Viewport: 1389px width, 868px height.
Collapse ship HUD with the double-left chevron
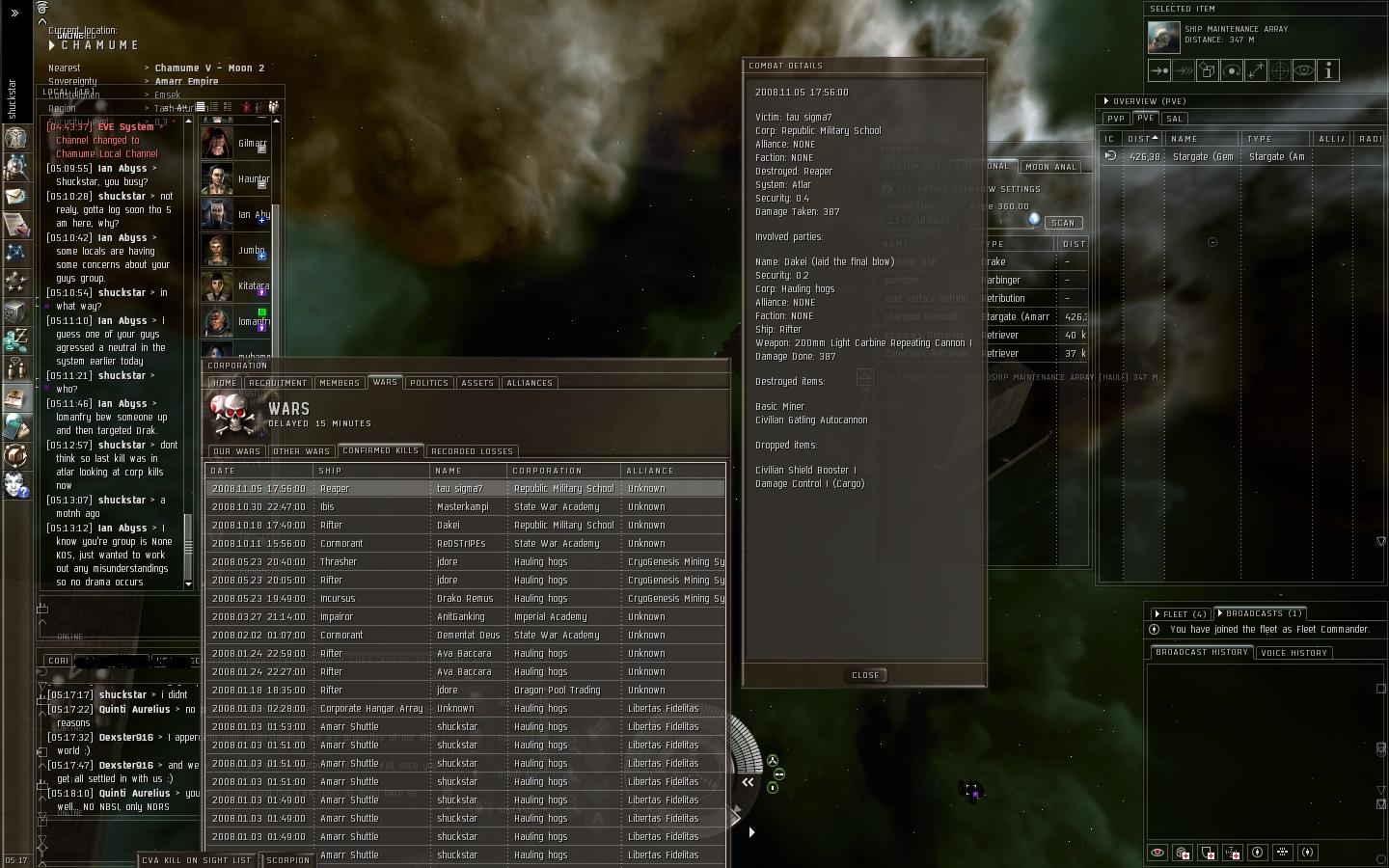(748, 783)
